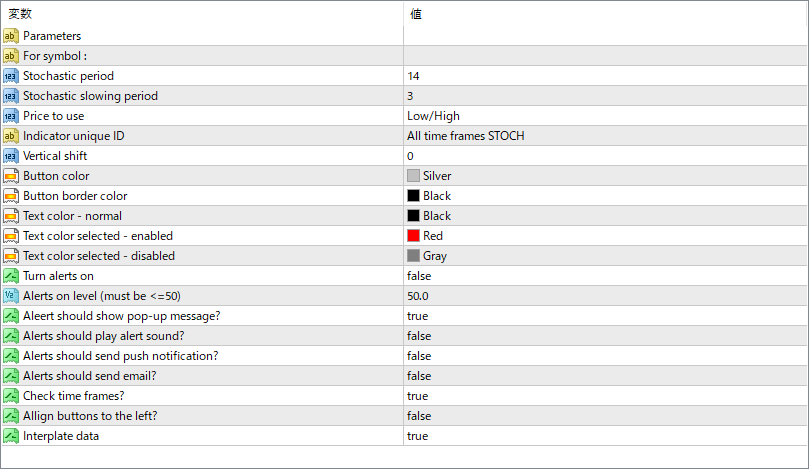Screen dimensions: 809x469
Task: Click the boolean icon beside Alerts should play alert sound
Action: 10,336
